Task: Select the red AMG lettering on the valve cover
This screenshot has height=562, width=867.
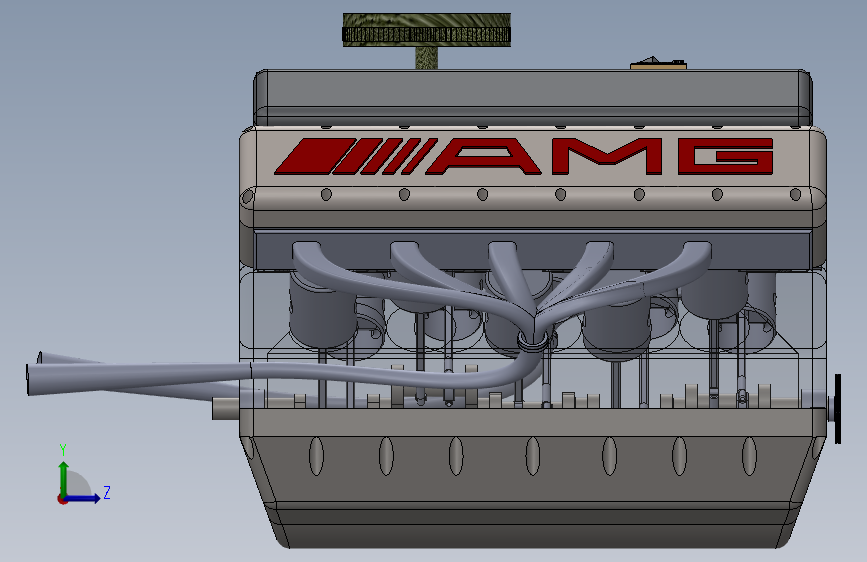Action: [x=524, y=156]
